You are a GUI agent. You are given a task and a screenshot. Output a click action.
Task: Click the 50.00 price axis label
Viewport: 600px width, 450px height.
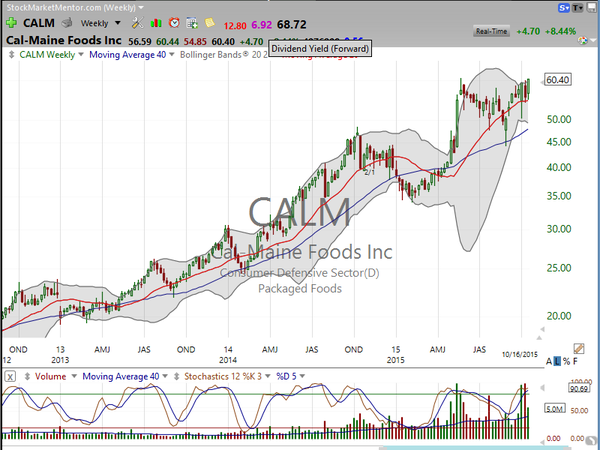pos(559,119)
